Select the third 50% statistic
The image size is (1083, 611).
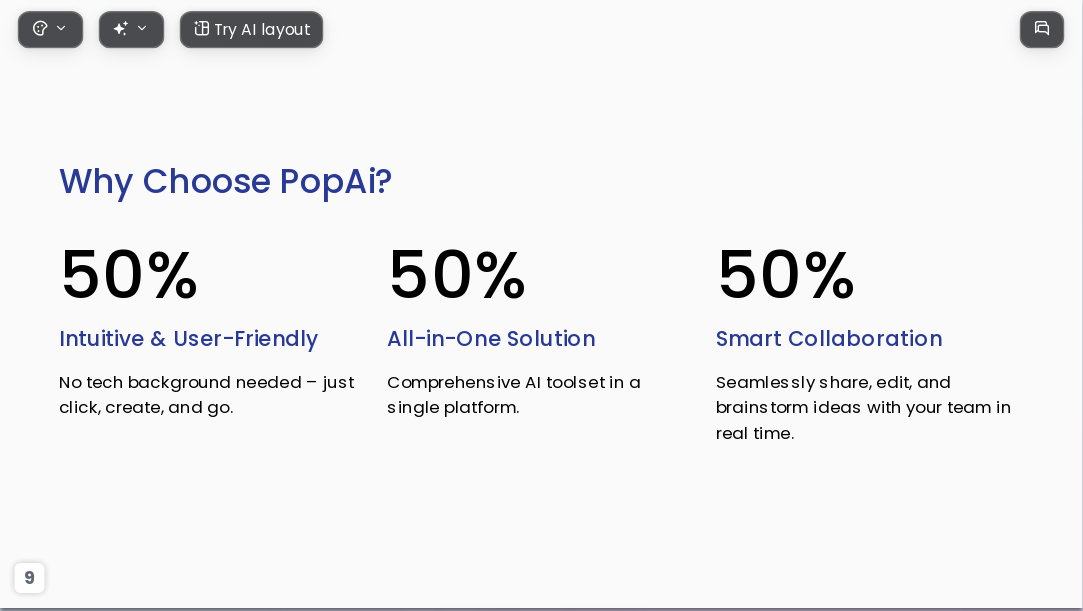[x=786, y=275]
